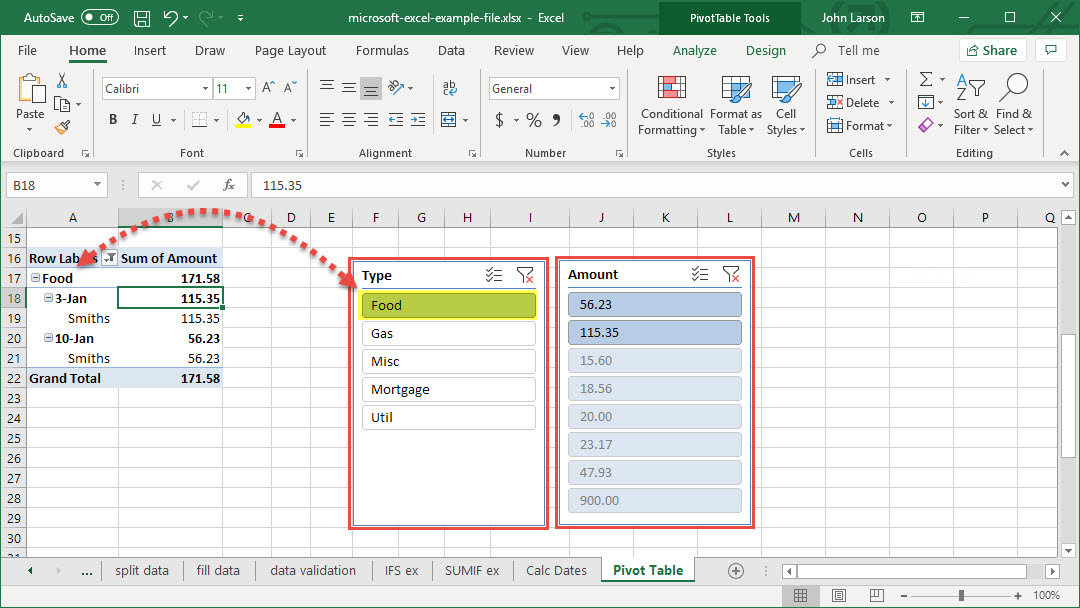Expand the number format dropdown
This screenshot has height=608, width=1080.
click(x=613, y=89)
